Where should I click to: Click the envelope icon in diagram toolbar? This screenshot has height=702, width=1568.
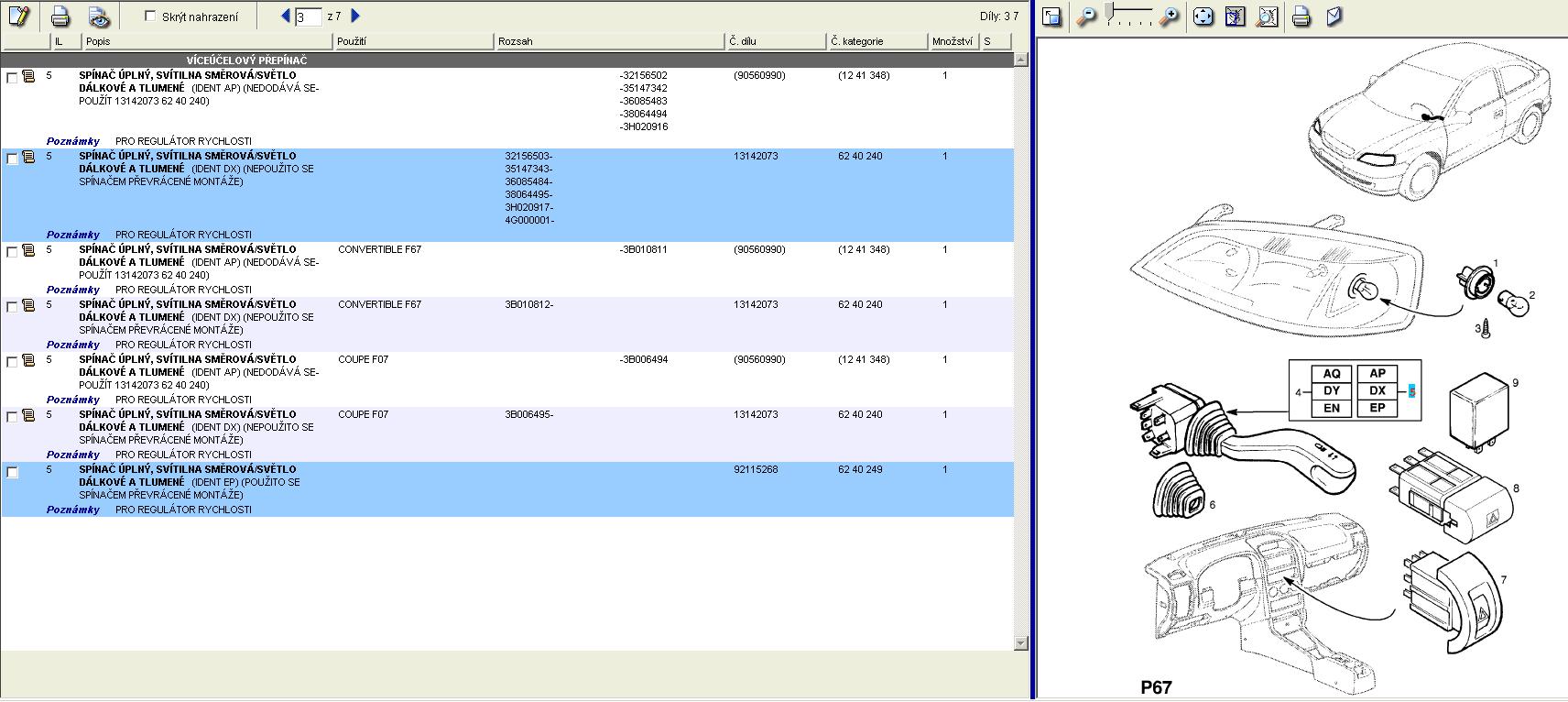(1334, 16)
